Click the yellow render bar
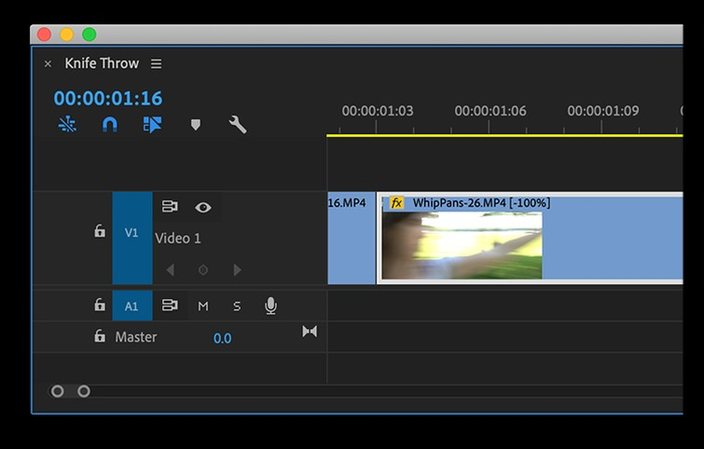704x449 pixels. [505, 135]
